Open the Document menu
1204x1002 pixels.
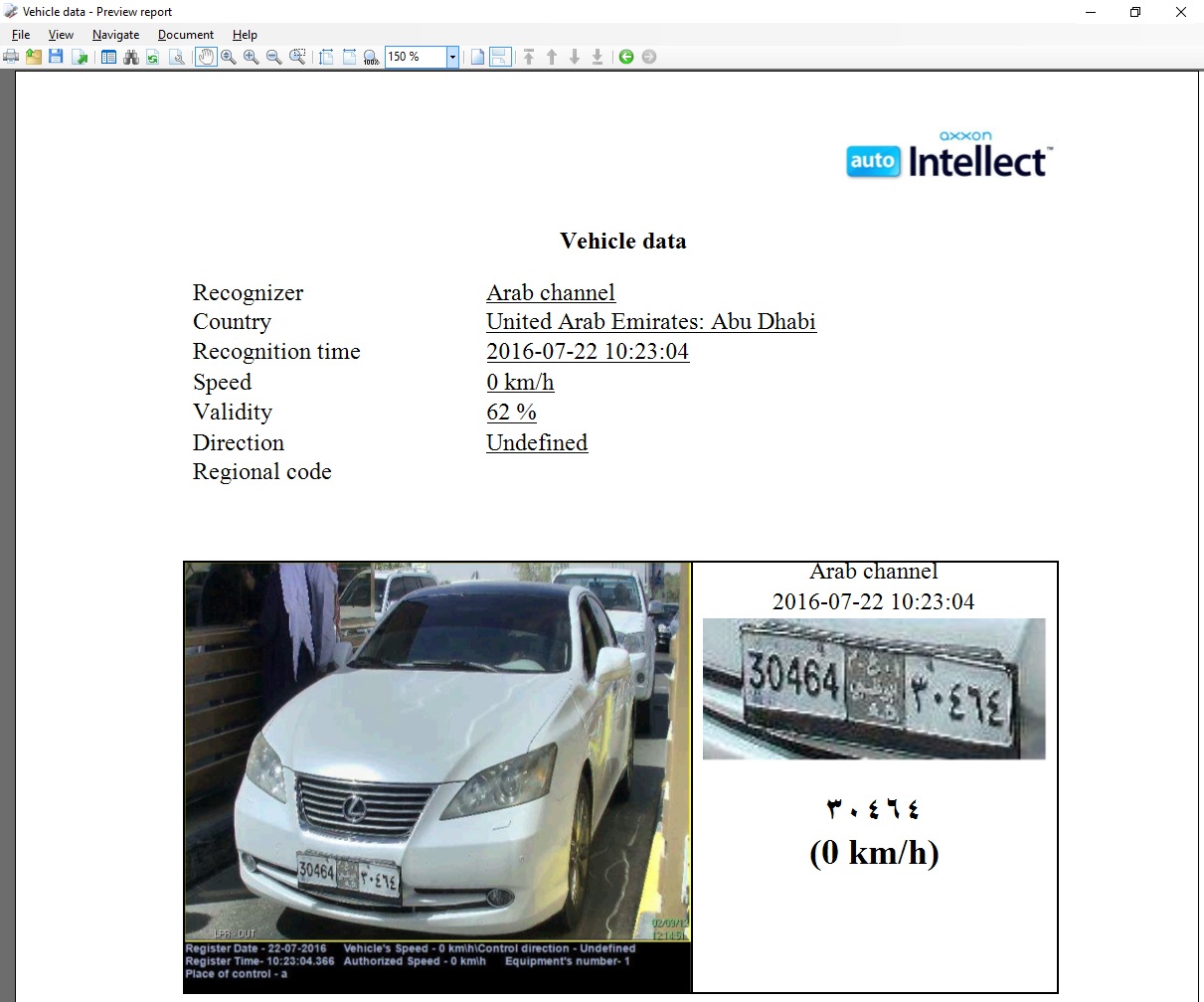tap(186, 34)
